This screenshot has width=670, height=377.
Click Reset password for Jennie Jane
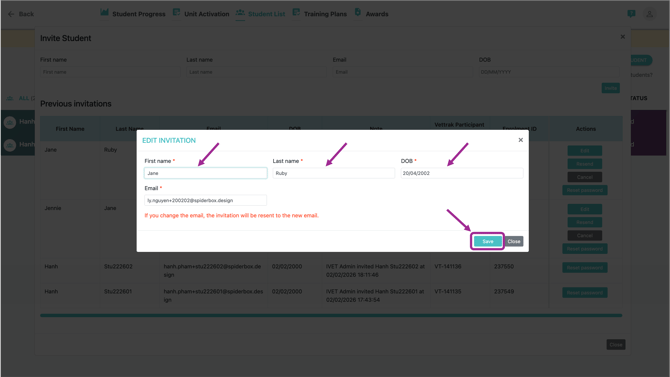(585, 249)
